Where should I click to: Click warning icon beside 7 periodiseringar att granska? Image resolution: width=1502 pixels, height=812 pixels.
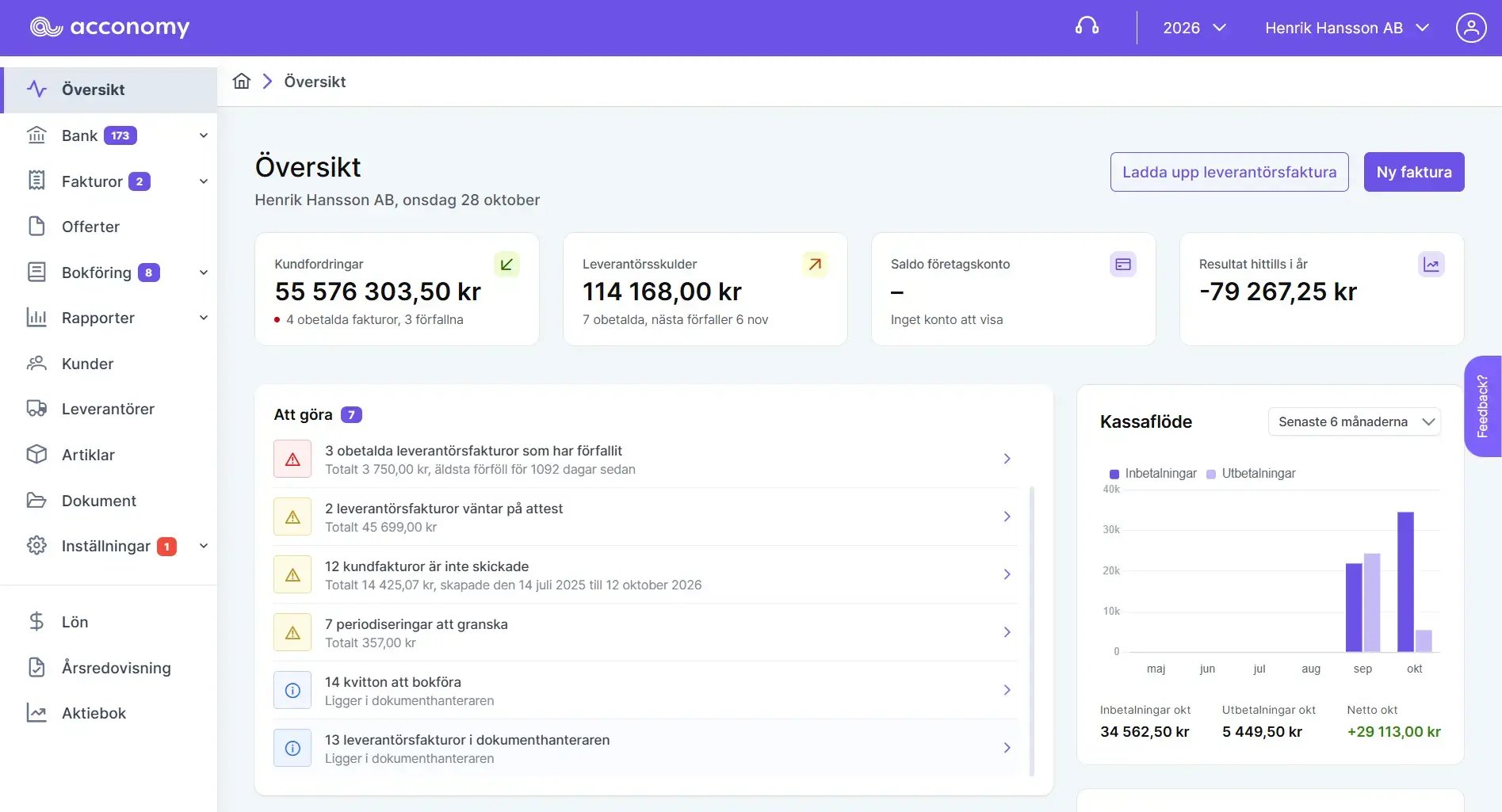coord(292,633)
